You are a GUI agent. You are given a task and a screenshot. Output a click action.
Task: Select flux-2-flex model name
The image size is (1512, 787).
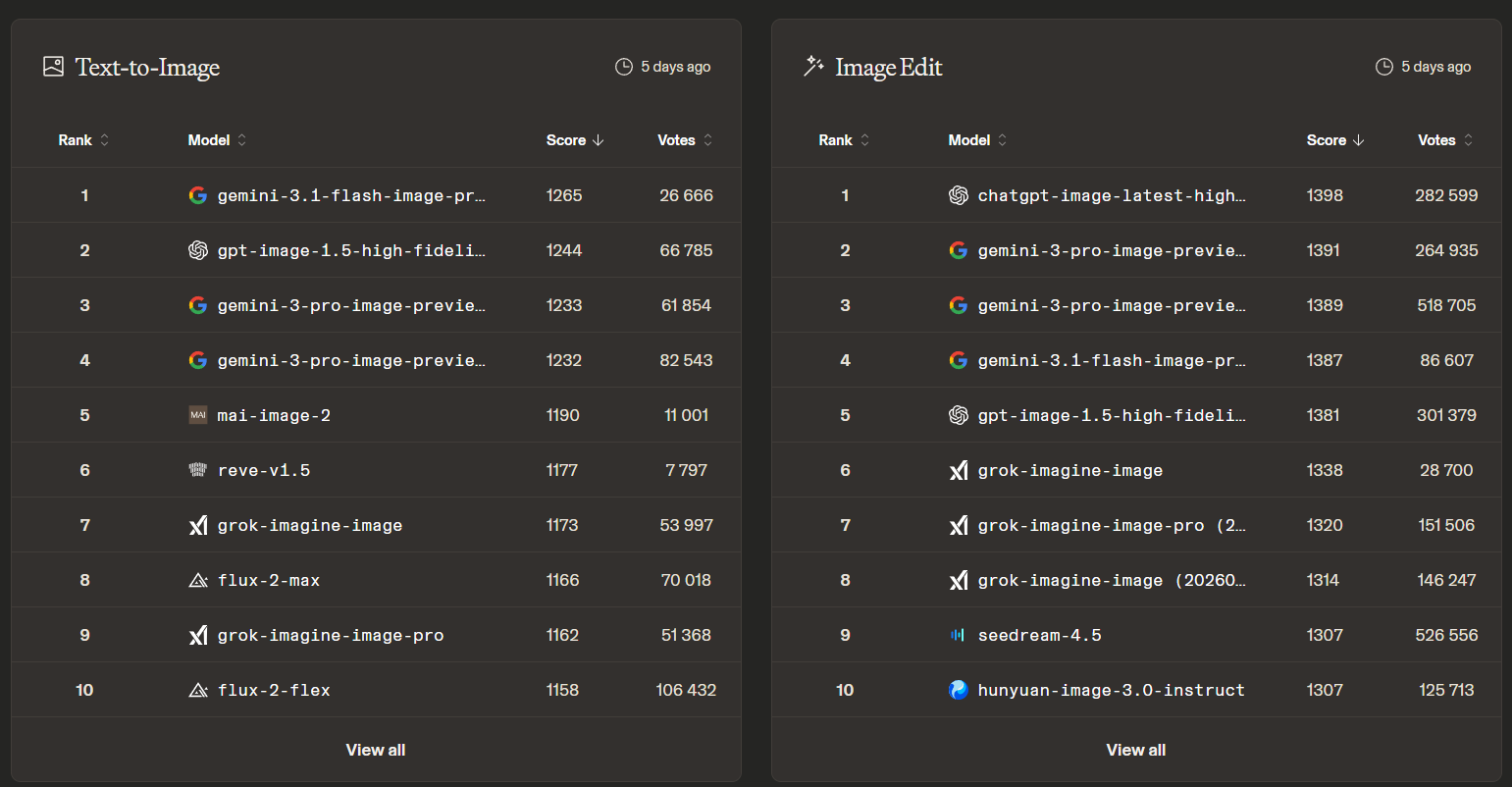click(274, 690)
